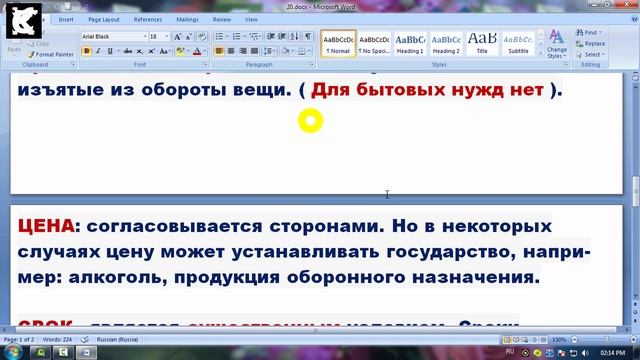Image resolution: width=640 pixels, height=360 pixels.
Task: Open the Font dialog launcher
Action: [205, 64]
